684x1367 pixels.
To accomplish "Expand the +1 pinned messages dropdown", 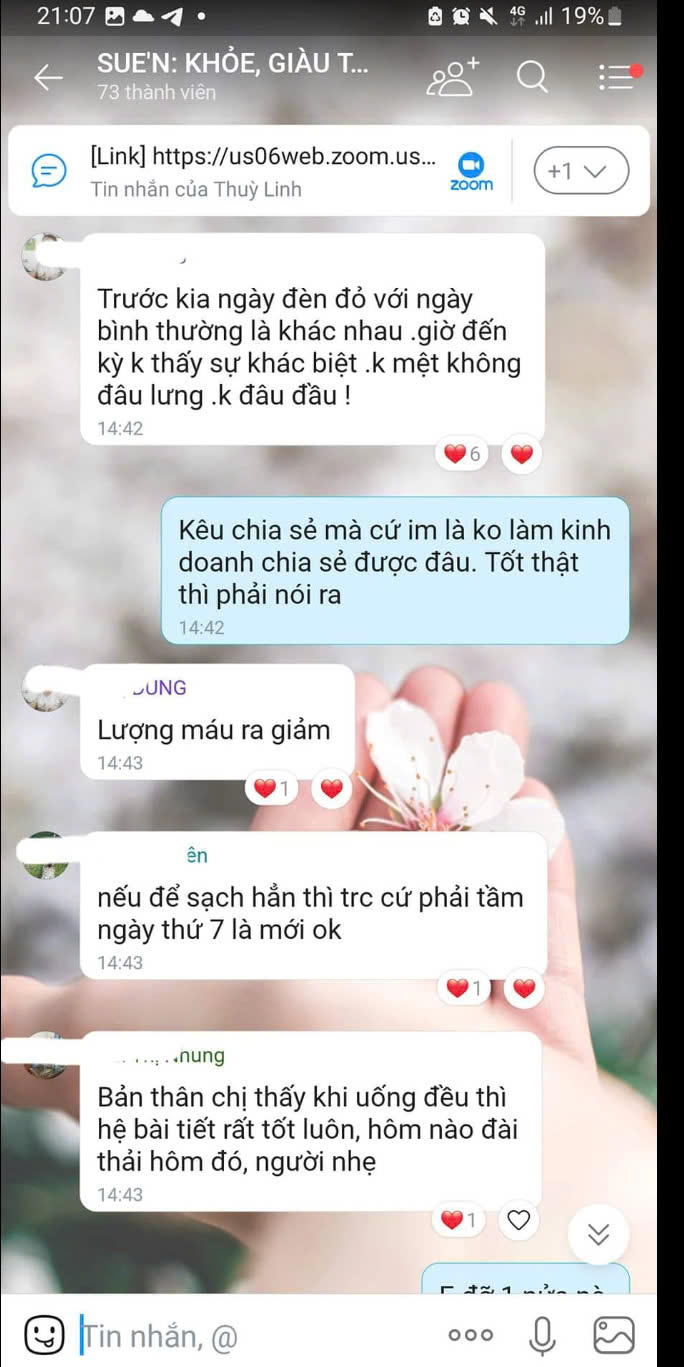I will pyautogui.click(x=581, y=171).
